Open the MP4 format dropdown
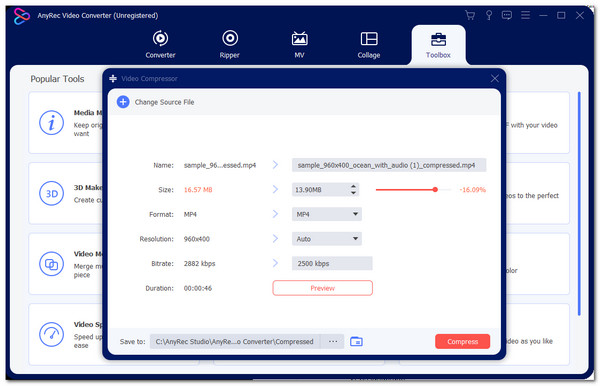The width and height of the screenshot is (600, 386). [x=327, y=214]
